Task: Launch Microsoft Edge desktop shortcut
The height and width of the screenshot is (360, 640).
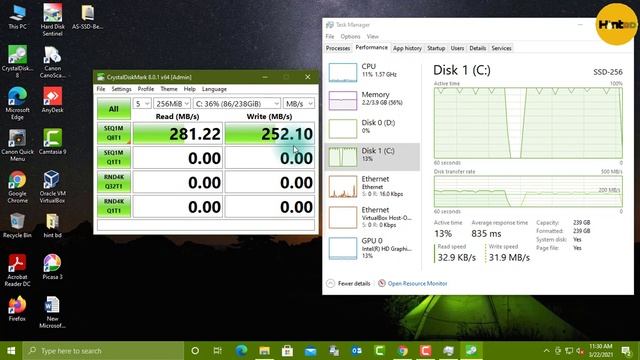Action: coord(17,103)
